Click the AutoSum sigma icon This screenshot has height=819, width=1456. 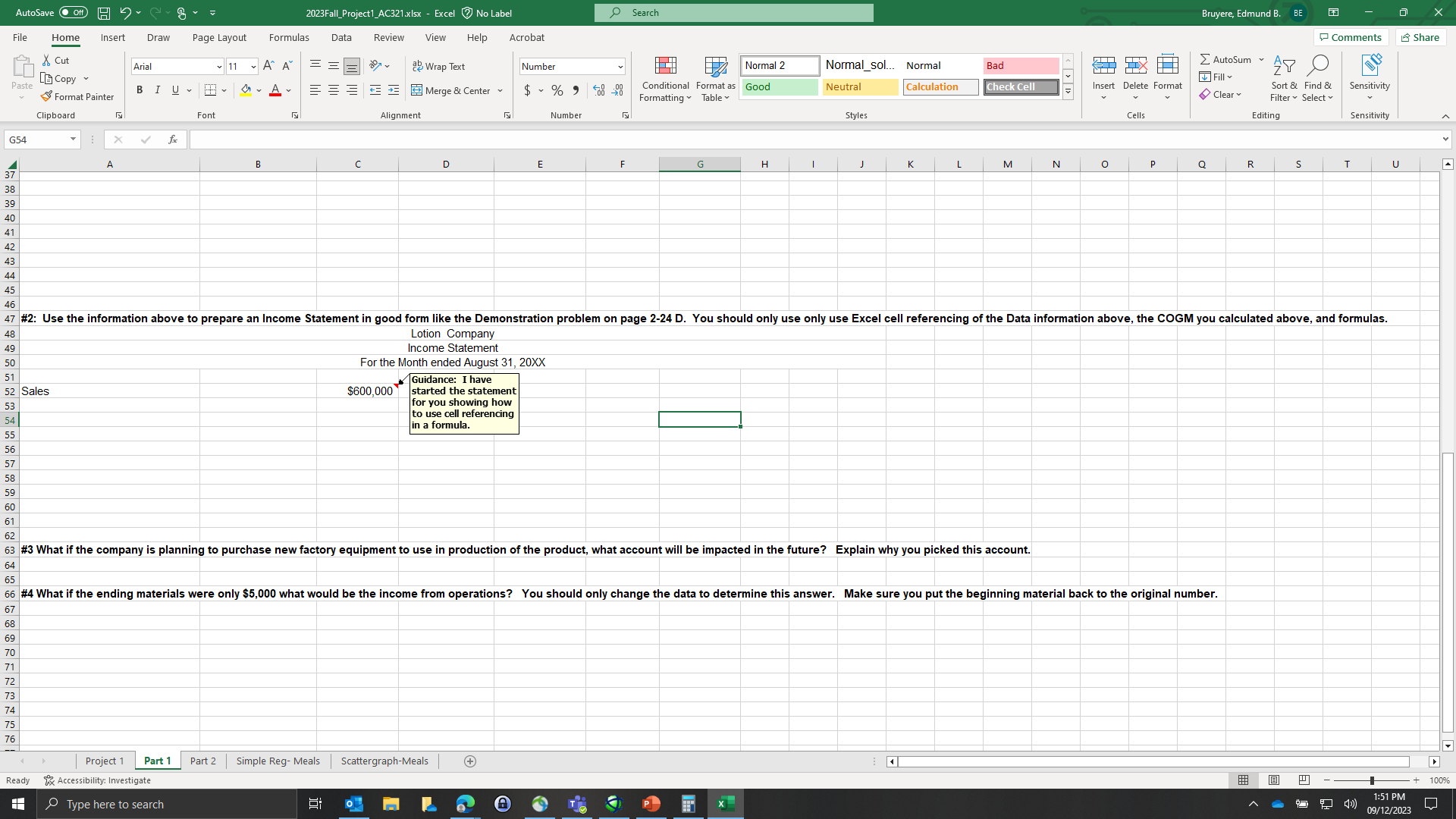pyautogui.click(x=1205, y=59)
